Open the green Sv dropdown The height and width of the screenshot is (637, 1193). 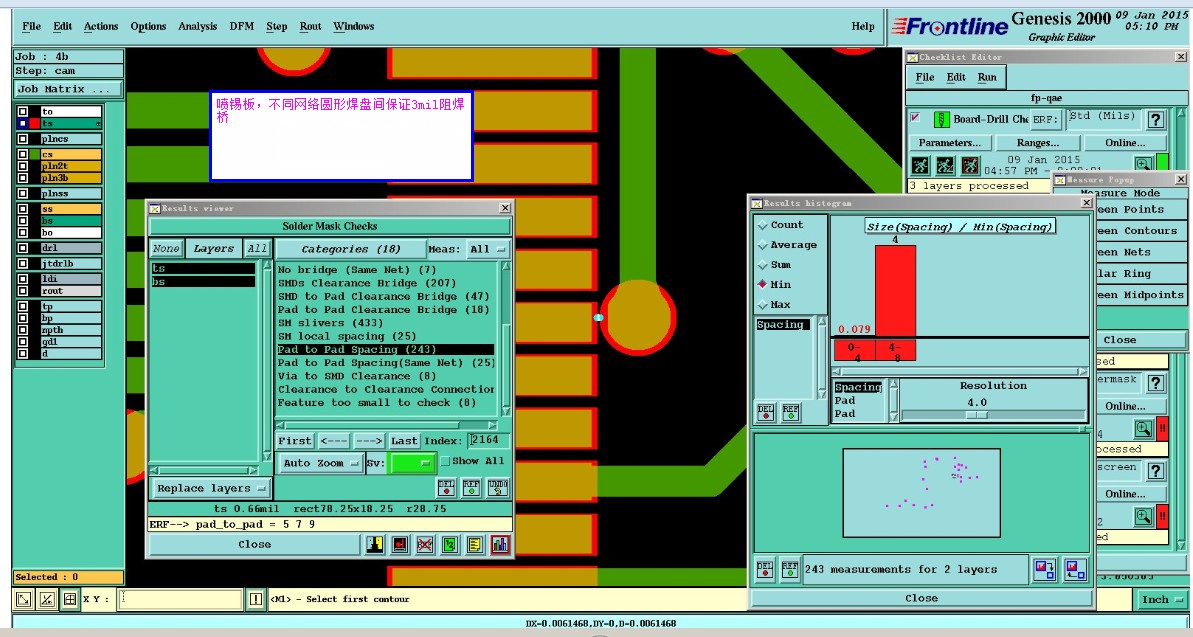411,463
